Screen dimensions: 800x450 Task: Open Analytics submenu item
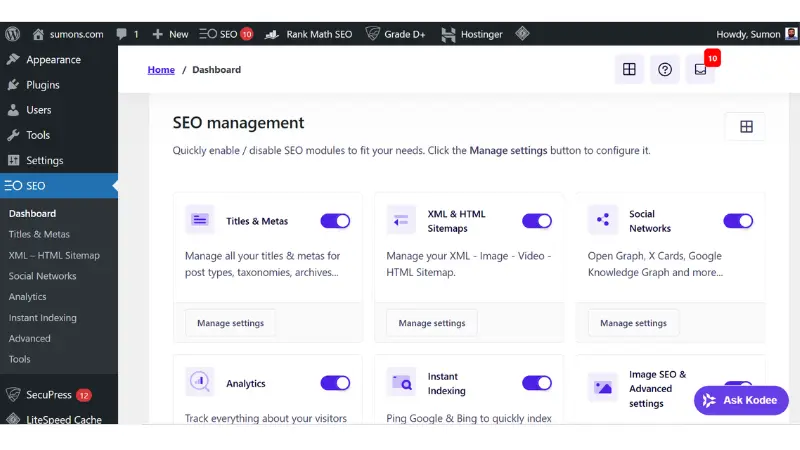tap(28, 297)
